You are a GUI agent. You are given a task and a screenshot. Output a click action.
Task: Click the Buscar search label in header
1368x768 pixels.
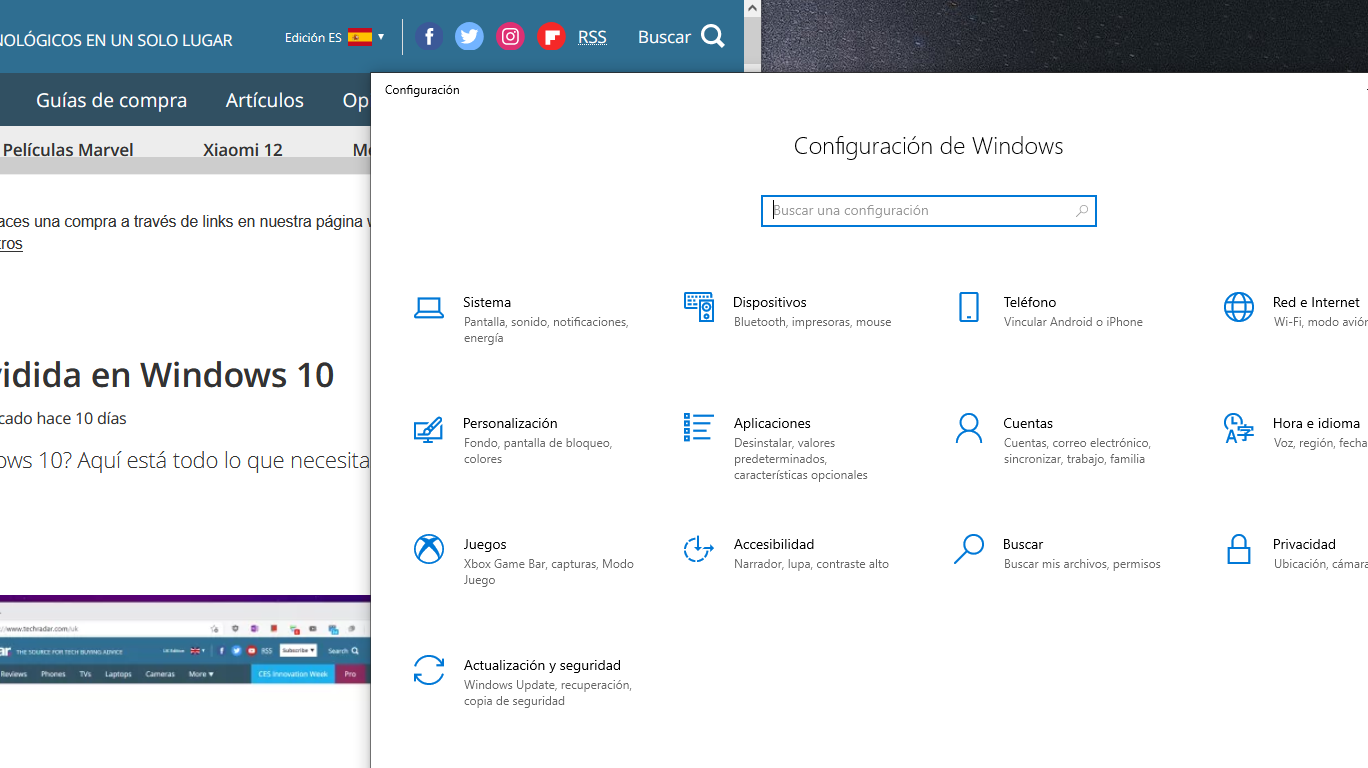coord(663,36)
